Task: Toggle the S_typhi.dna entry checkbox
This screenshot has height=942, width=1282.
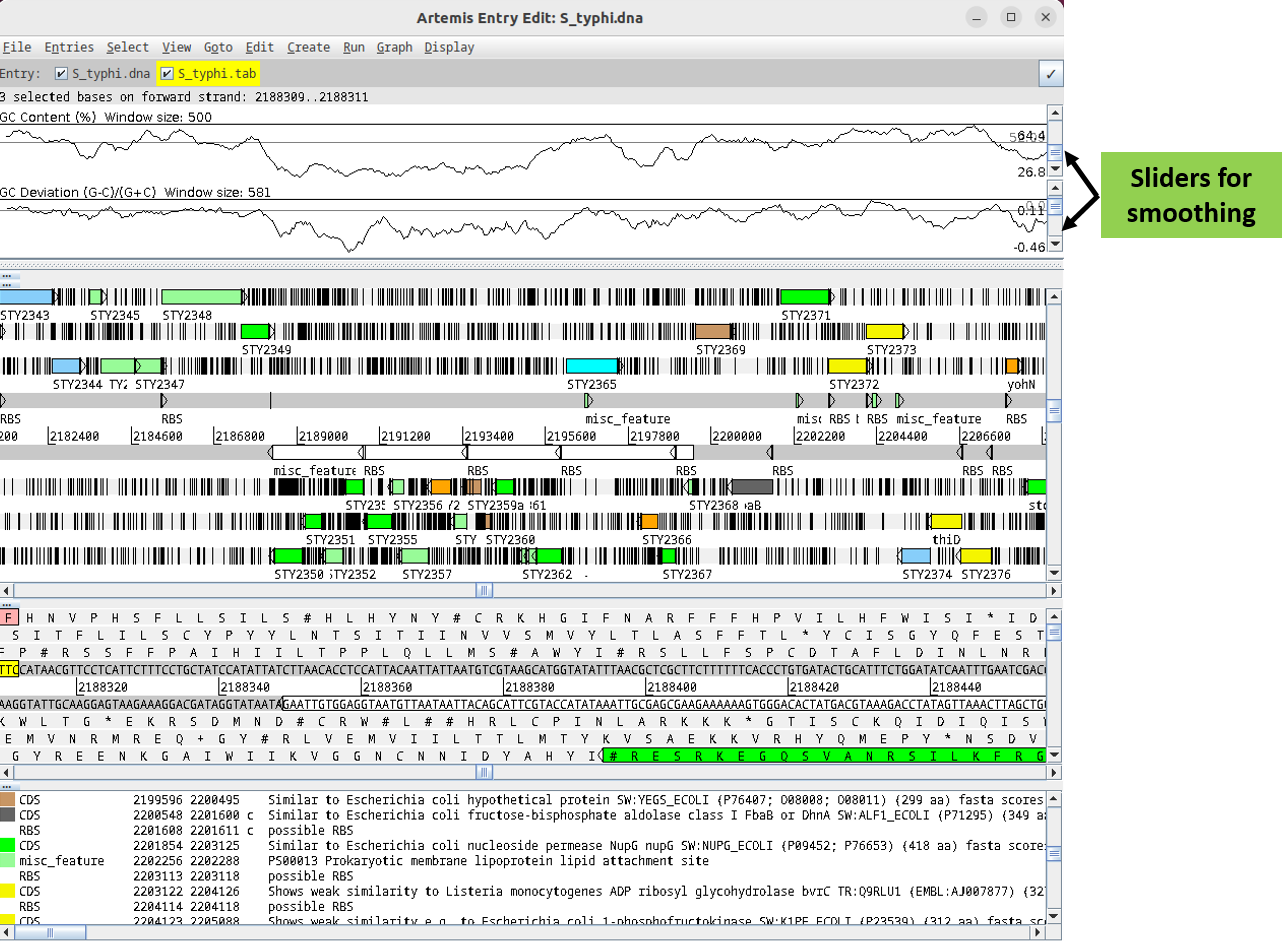Action: pyautogui.click(x=62, y=74)
